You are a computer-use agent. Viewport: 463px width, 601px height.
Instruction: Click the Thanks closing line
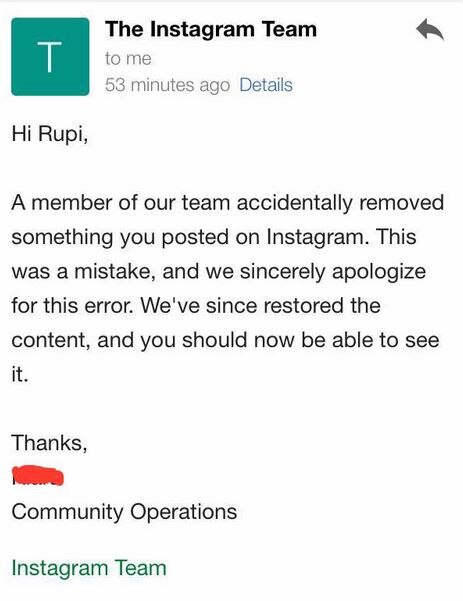click(49, 443)
